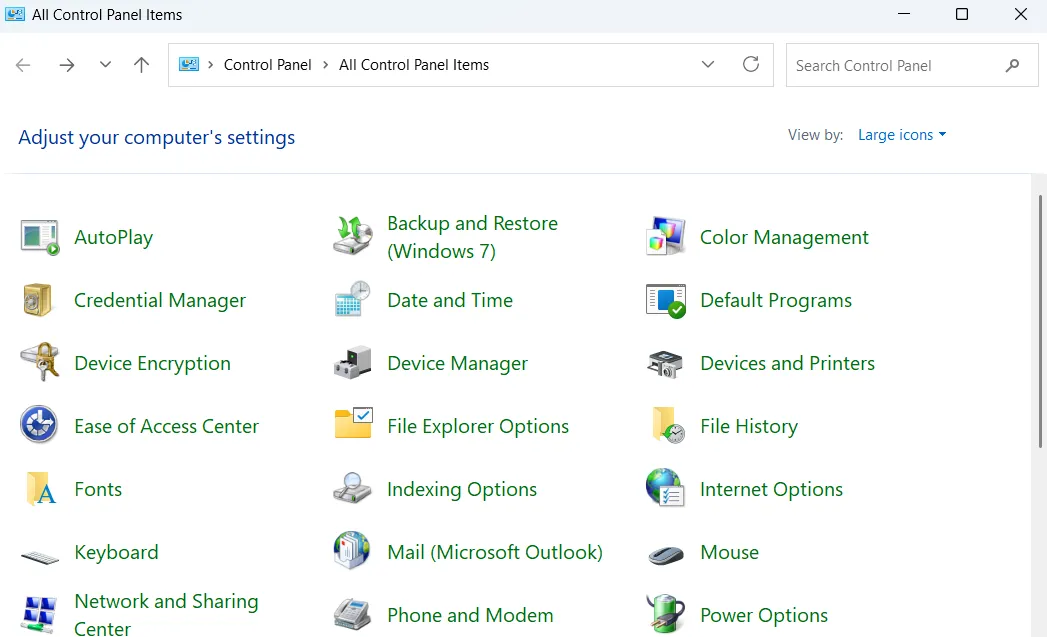This screenshot has width=1047, height=637.
Task: Open the Fonts folder icon
Action: pos(40,489)
